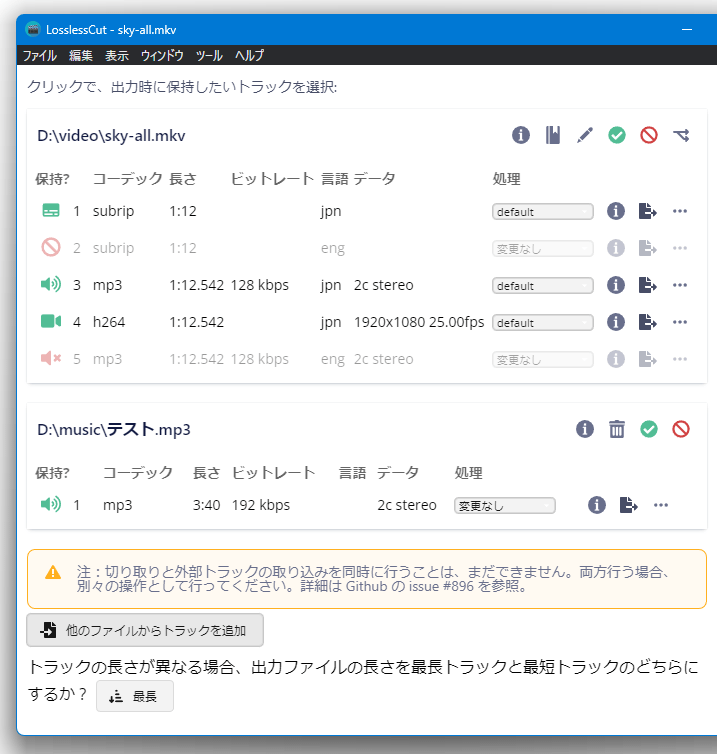Extract track 1 subrip to file
This screenshot has width=717, height=754.
(x=648, y=211)
